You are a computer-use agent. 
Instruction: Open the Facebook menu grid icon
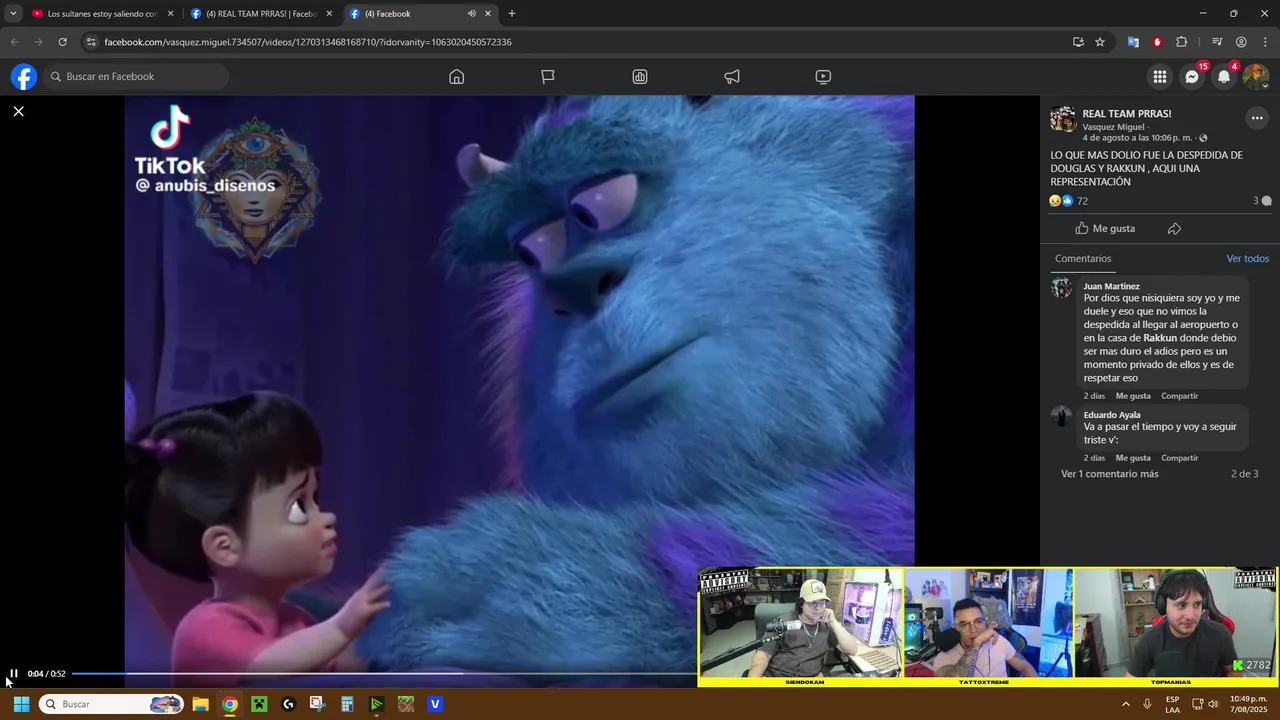(1160, 77)
